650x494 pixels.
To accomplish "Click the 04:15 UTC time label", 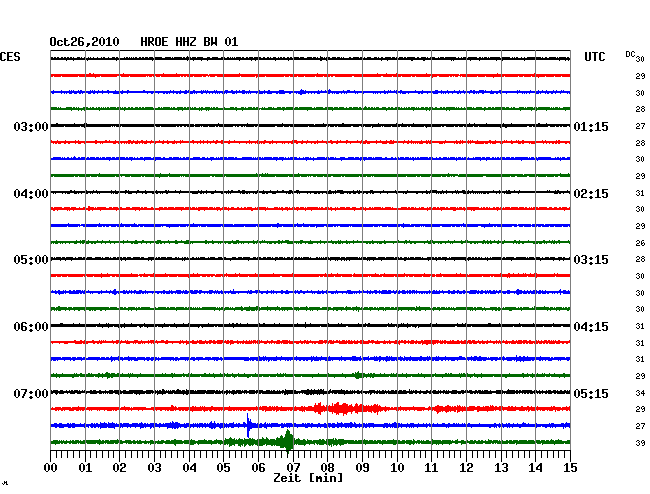I will [x=591, y=327].
